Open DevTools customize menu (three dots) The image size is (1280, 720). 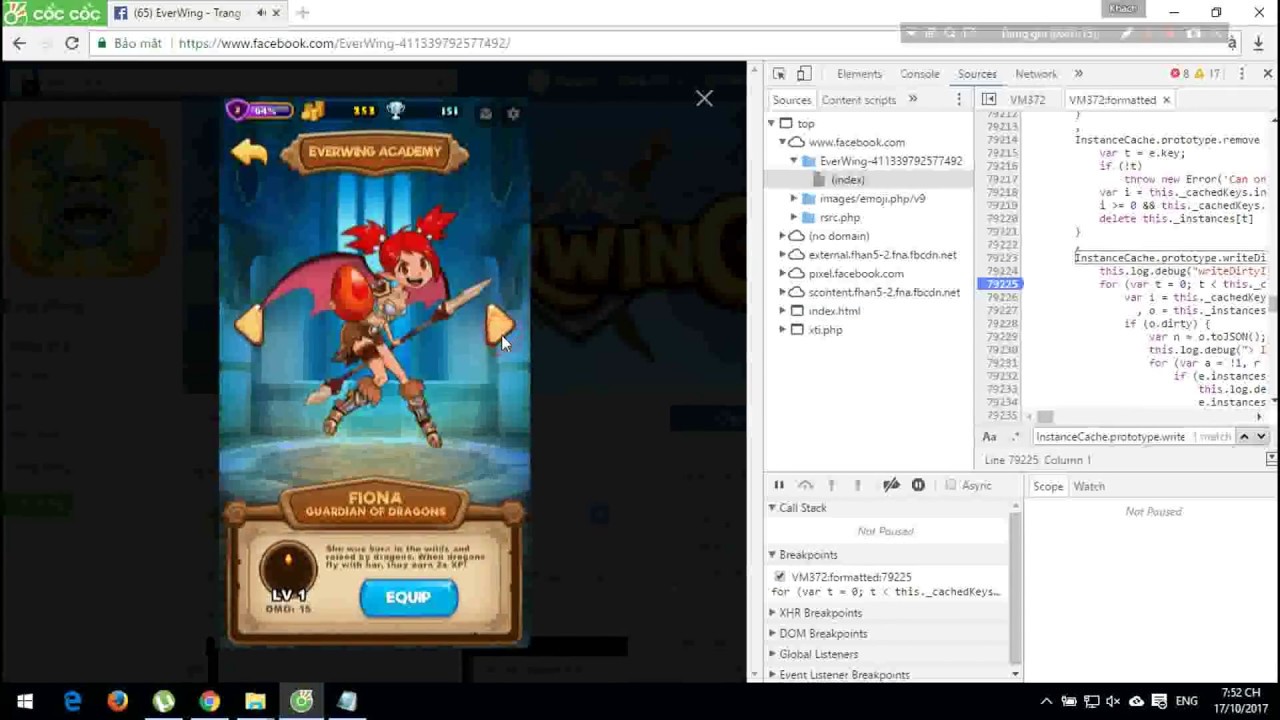point(1241,74)
